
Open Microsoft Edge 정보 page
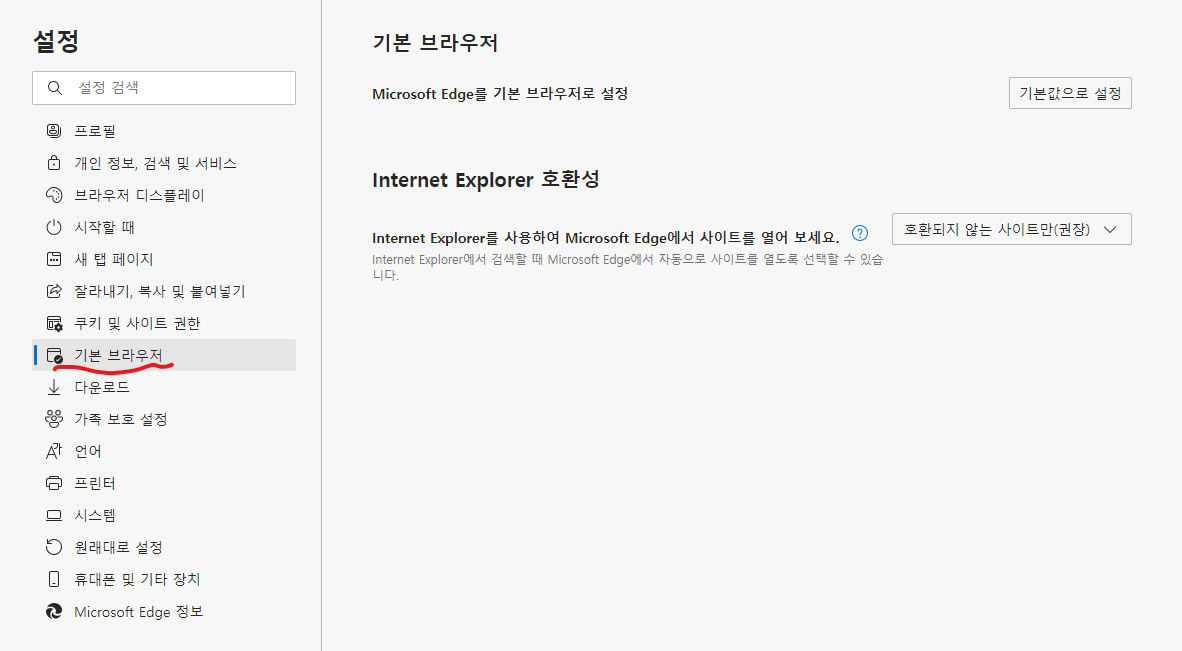(164, 611)
